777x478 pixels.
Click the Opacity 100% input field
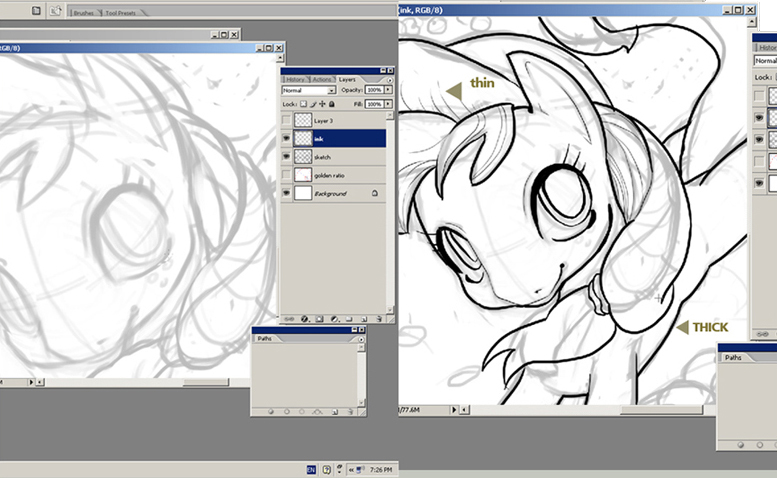(x=374, y=90)
